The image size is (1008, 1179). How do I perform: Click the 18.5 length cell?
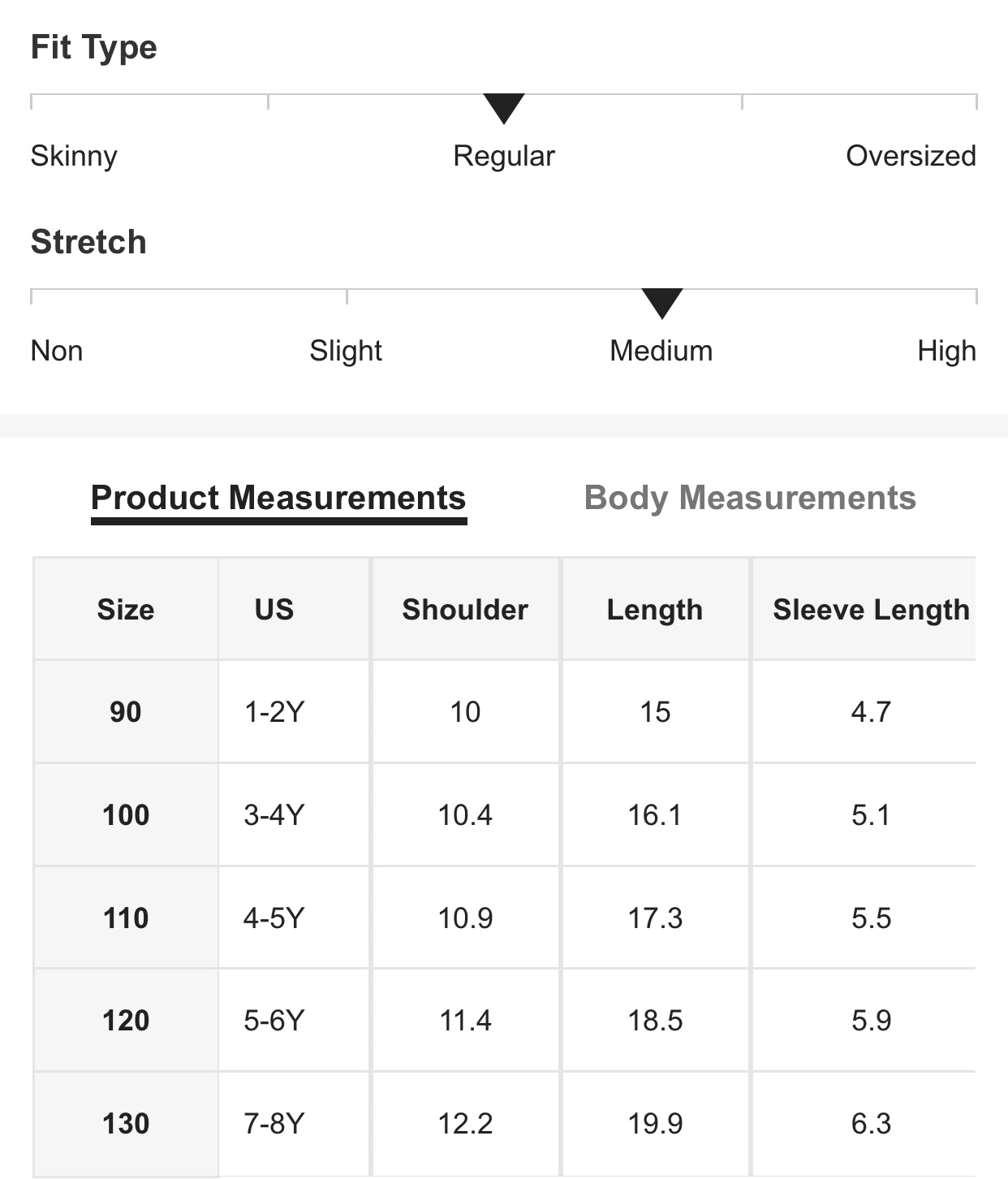(655, 1021)
